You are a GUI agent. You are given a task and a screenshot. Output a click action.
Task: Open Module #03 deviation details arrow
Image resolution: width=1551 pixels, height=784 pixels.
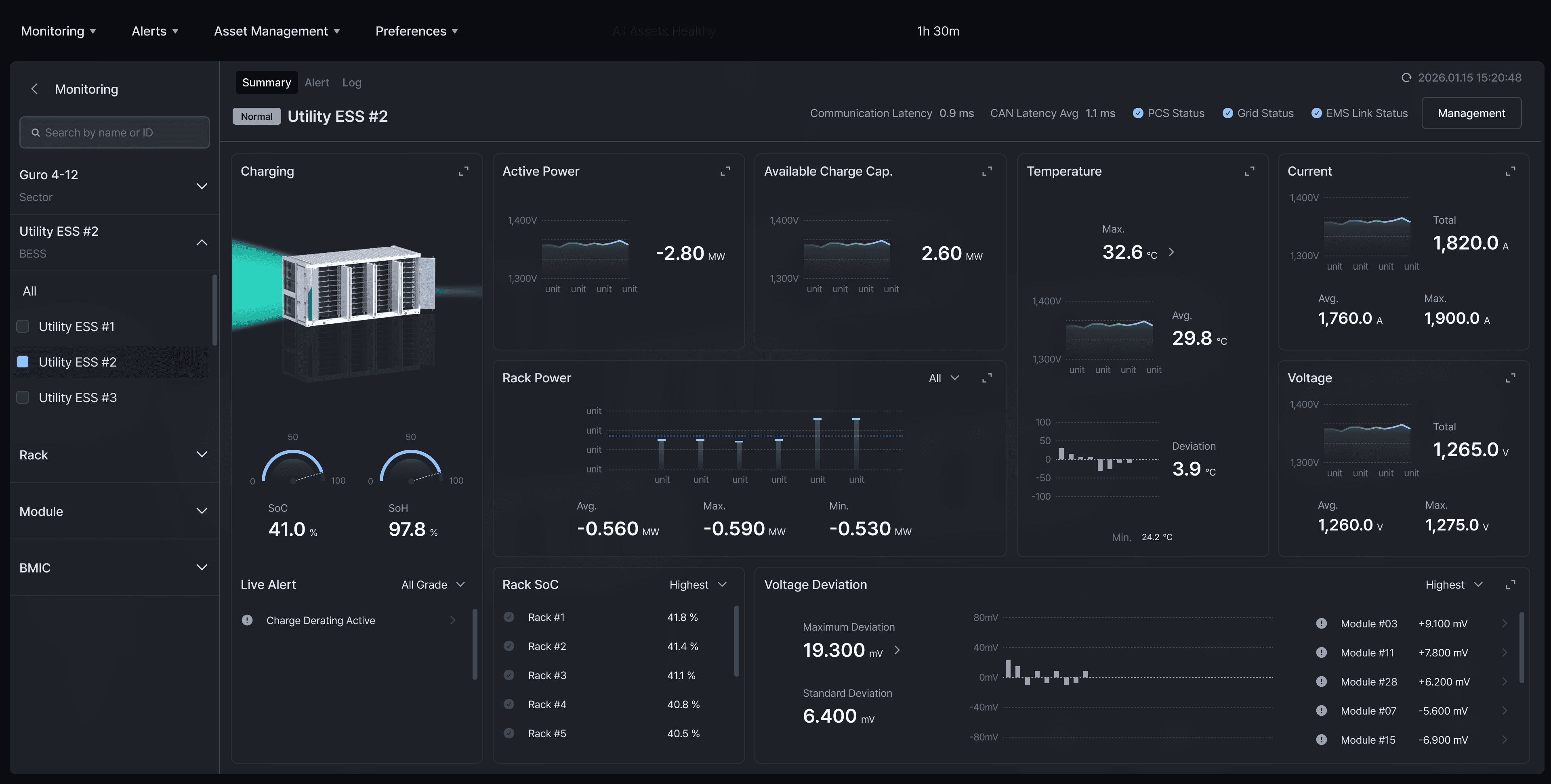point(1504,623)
